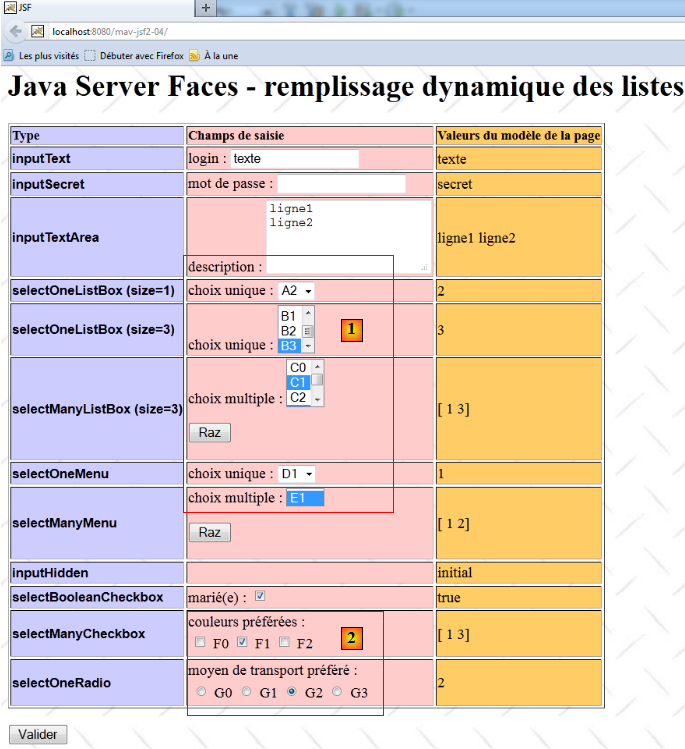Check the F2 color checkbox

pos(285,642)
